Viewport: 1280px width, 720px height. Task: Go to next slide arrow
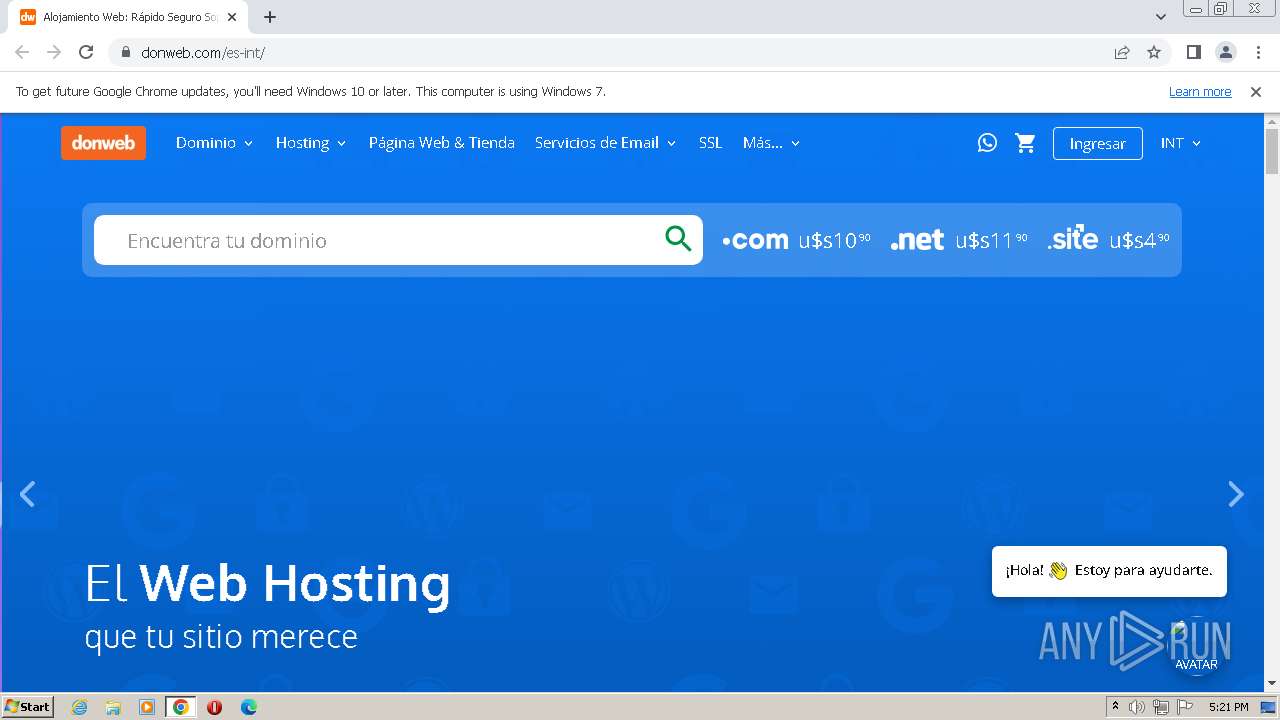(x=1236, y=494)
